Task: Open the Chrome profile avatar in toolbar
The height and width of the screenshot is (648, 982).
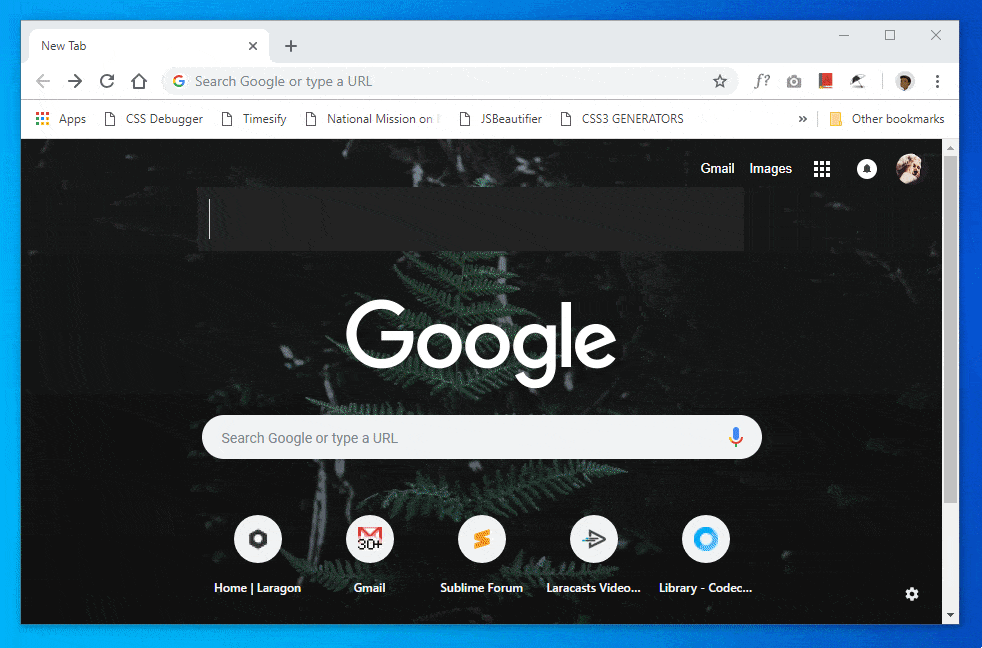Action: (x=904, y=81)
